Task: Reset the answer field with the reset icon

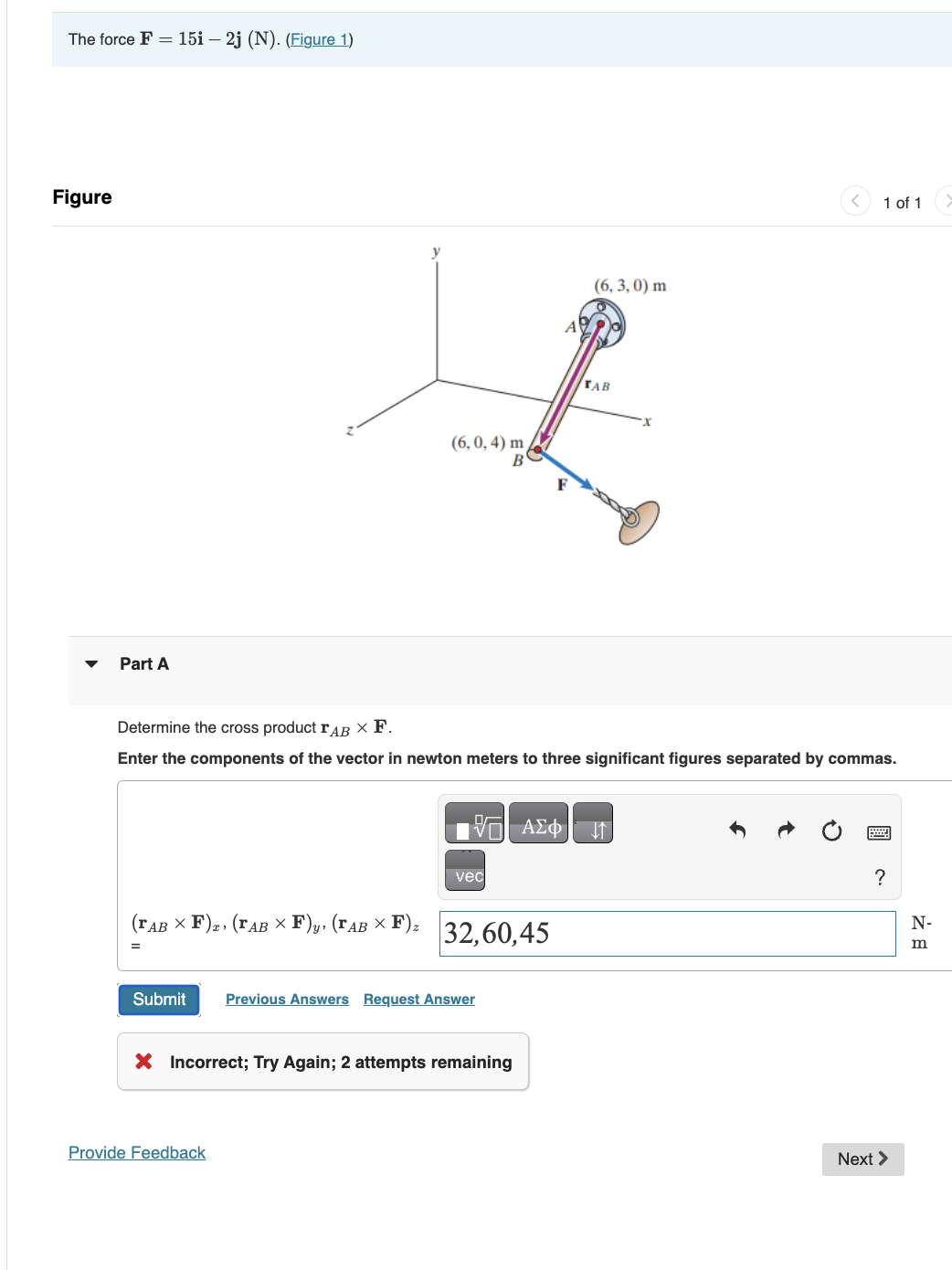Action: click(x=831, y=830)
